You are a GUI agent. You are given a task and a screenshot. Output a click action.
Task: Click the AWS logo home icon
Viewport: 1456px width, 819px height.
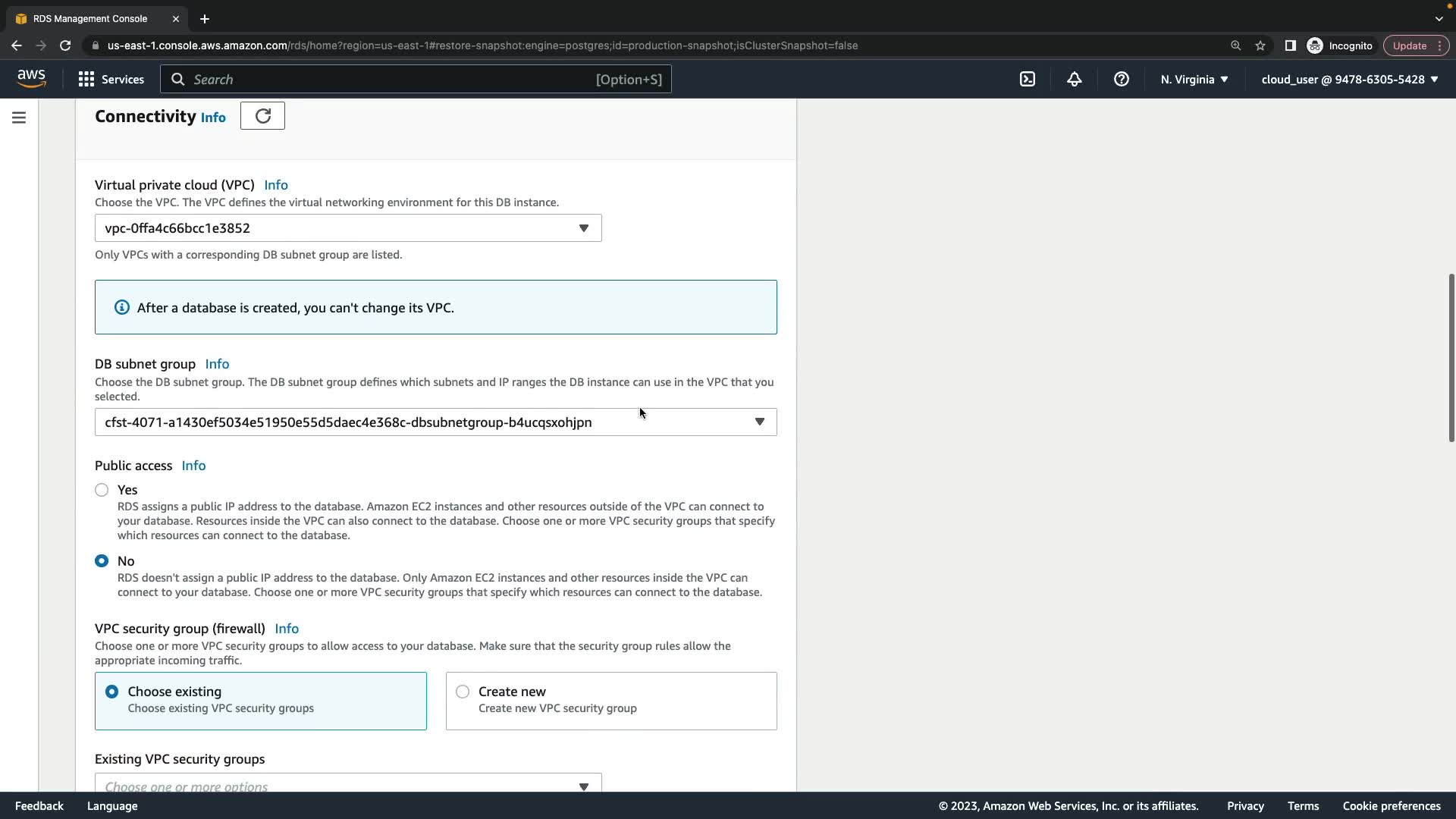click(31, 79)
